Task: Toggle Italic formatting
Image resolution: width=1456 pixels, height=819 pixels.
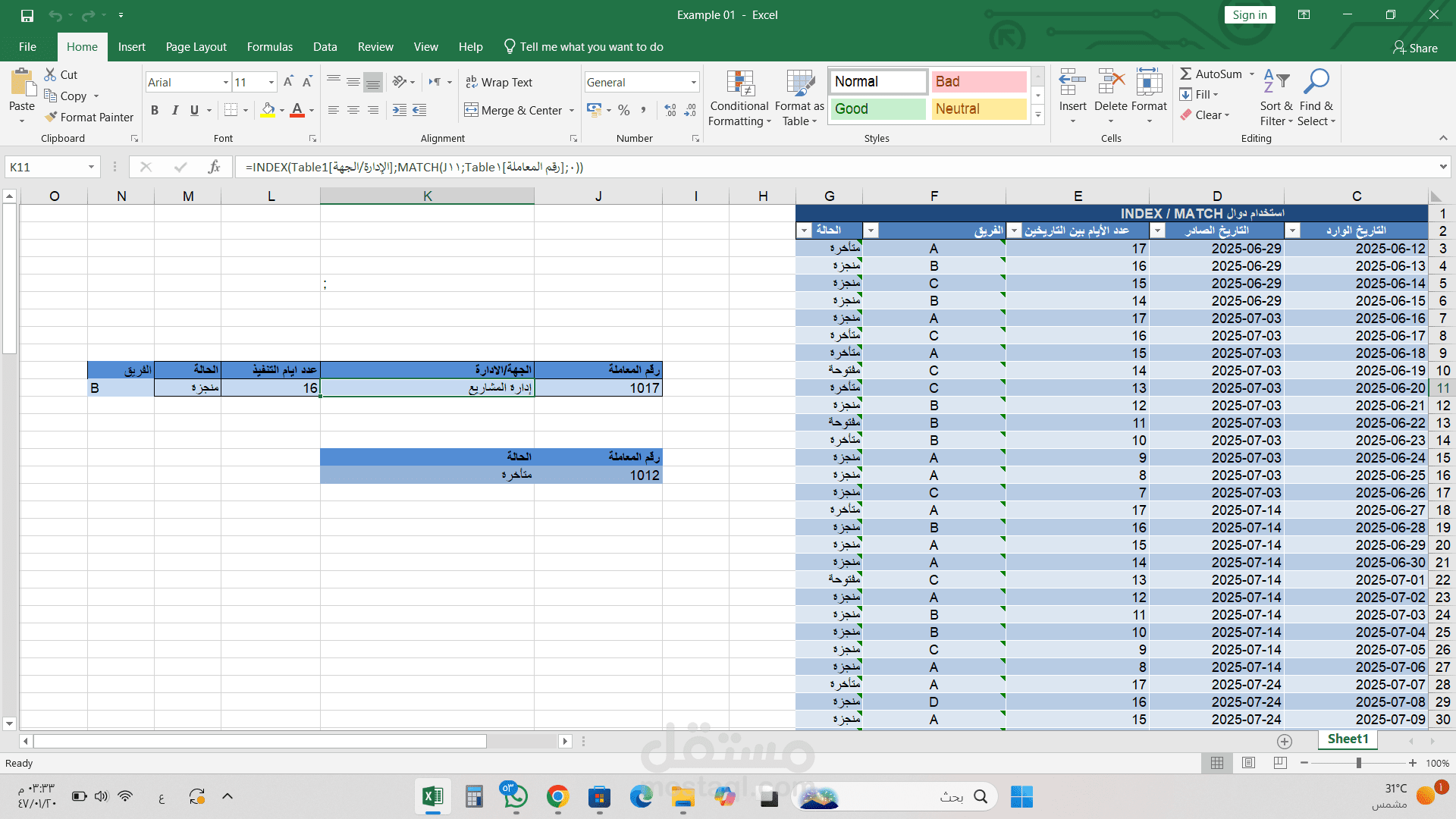Action: 174,110
